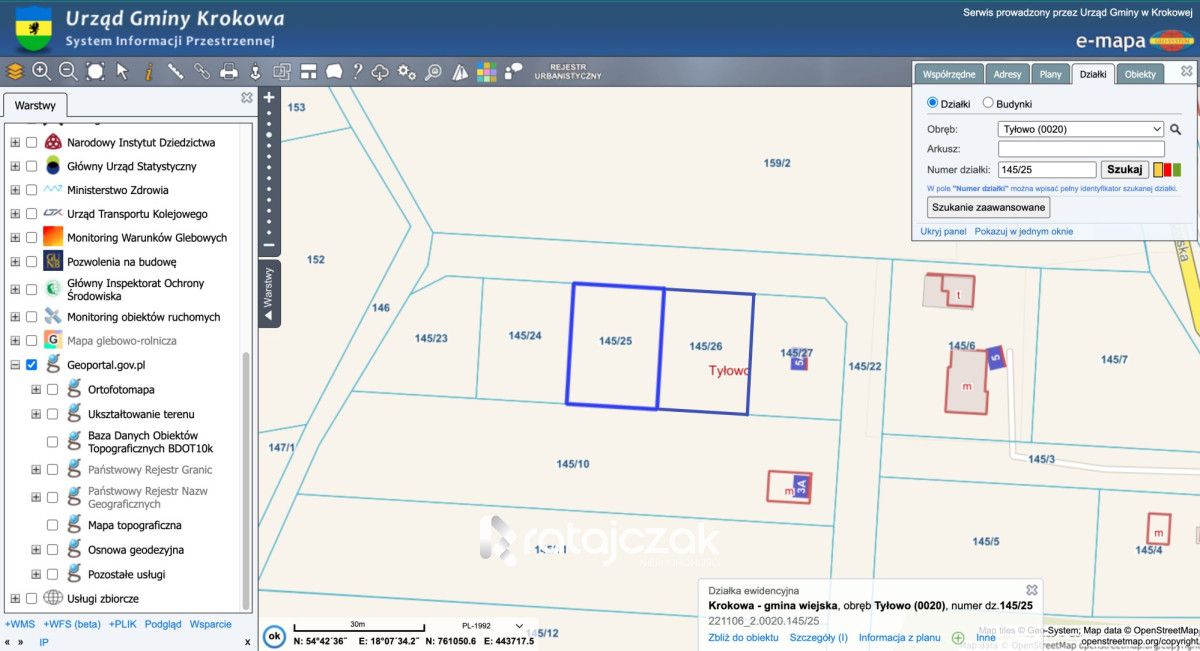Click Pokazuj w jednym oknie link
This screenshot has width=1200, height=651.
tap(1024, 231)
